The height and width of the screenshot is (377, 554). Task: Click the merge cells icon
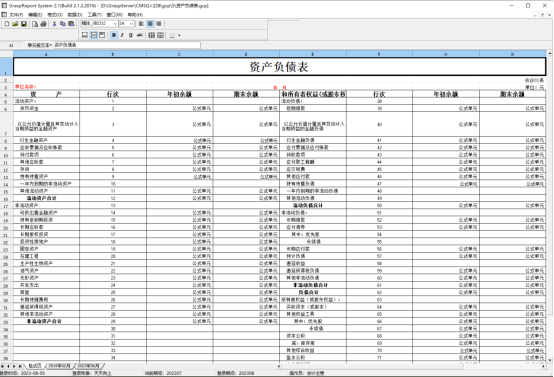(x=152, y=35)
